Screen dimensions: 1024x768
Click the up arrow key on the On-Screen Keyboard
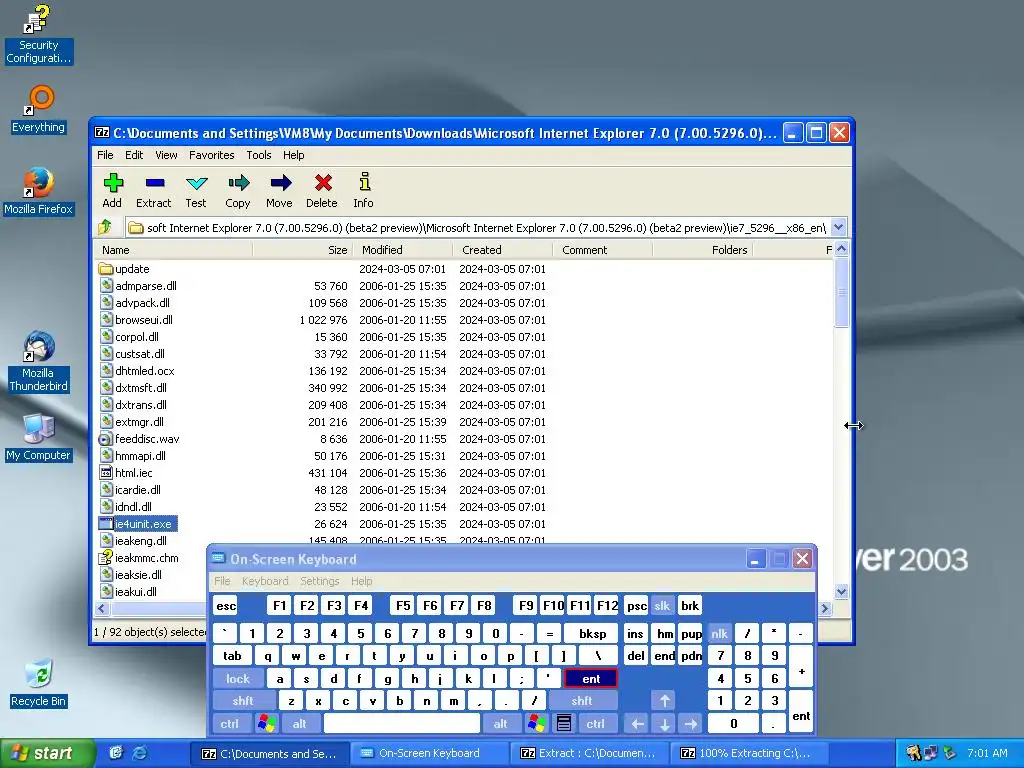point(665,701)
